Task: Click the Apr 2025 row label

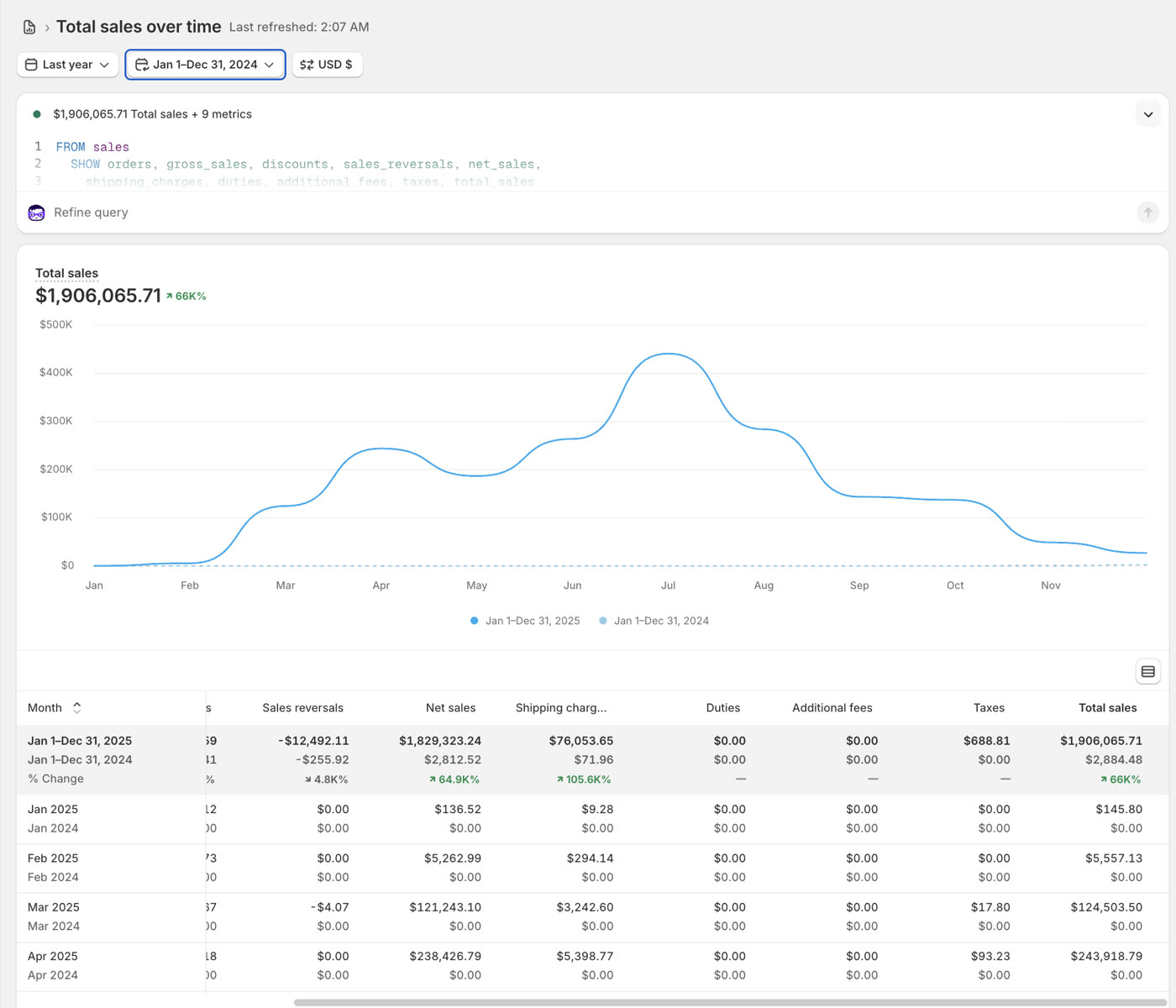Action: point(53,956)
